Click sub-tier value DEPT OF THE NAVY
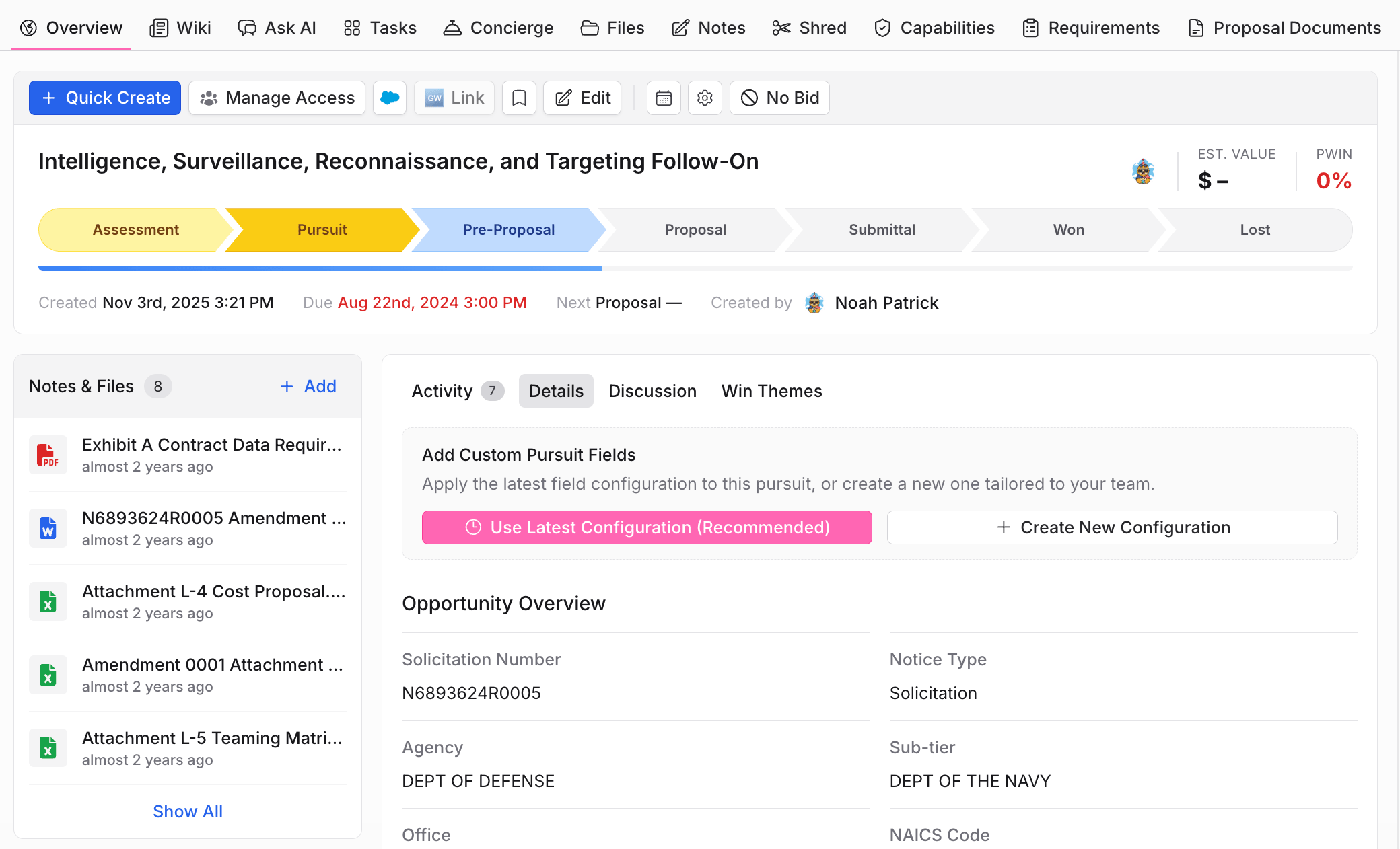 coord(970,781)
